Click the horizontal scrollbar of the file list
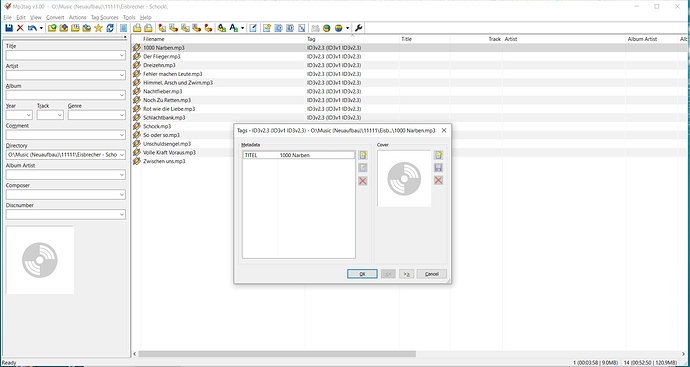Screen dimensions: 690x367 point(277,354)
